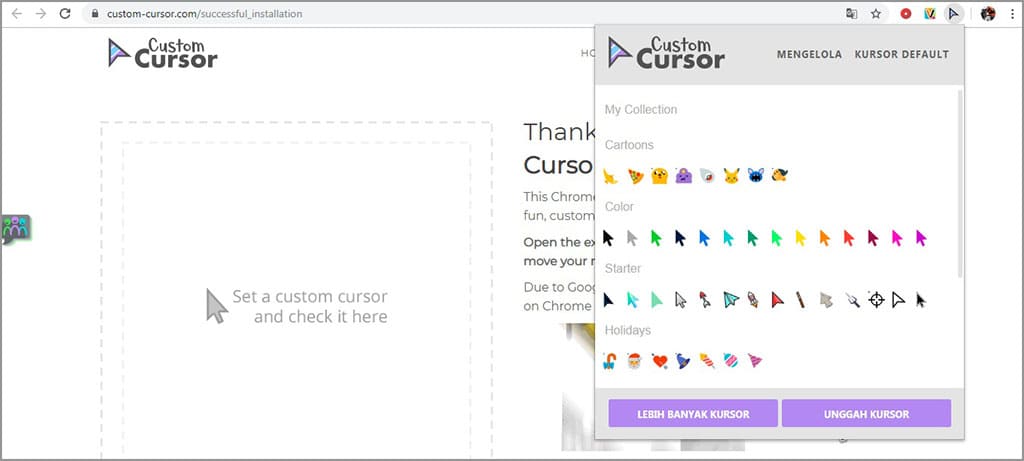Pick the witch hat holiday cursor
Screen dimensions: 1024x461
click(683, 361)
